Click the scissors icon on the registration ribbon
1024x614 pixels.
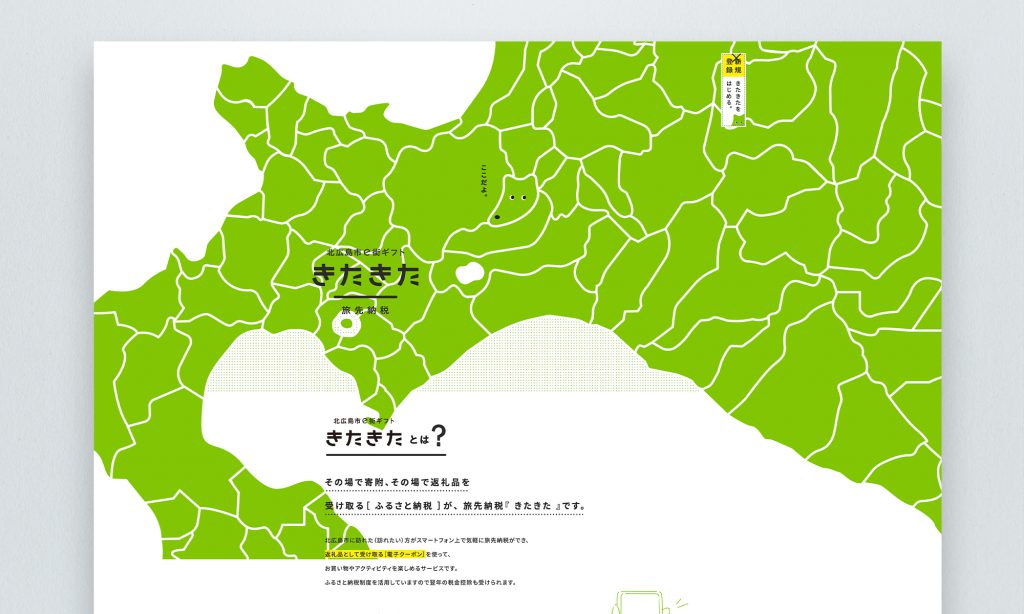tap(736, 57)
